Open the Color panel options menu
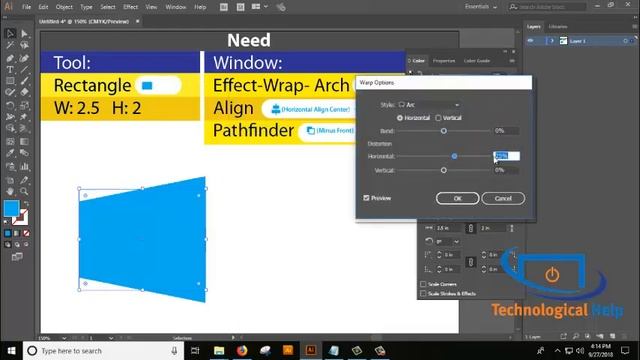Screen dimensions: 640x360 512,61
